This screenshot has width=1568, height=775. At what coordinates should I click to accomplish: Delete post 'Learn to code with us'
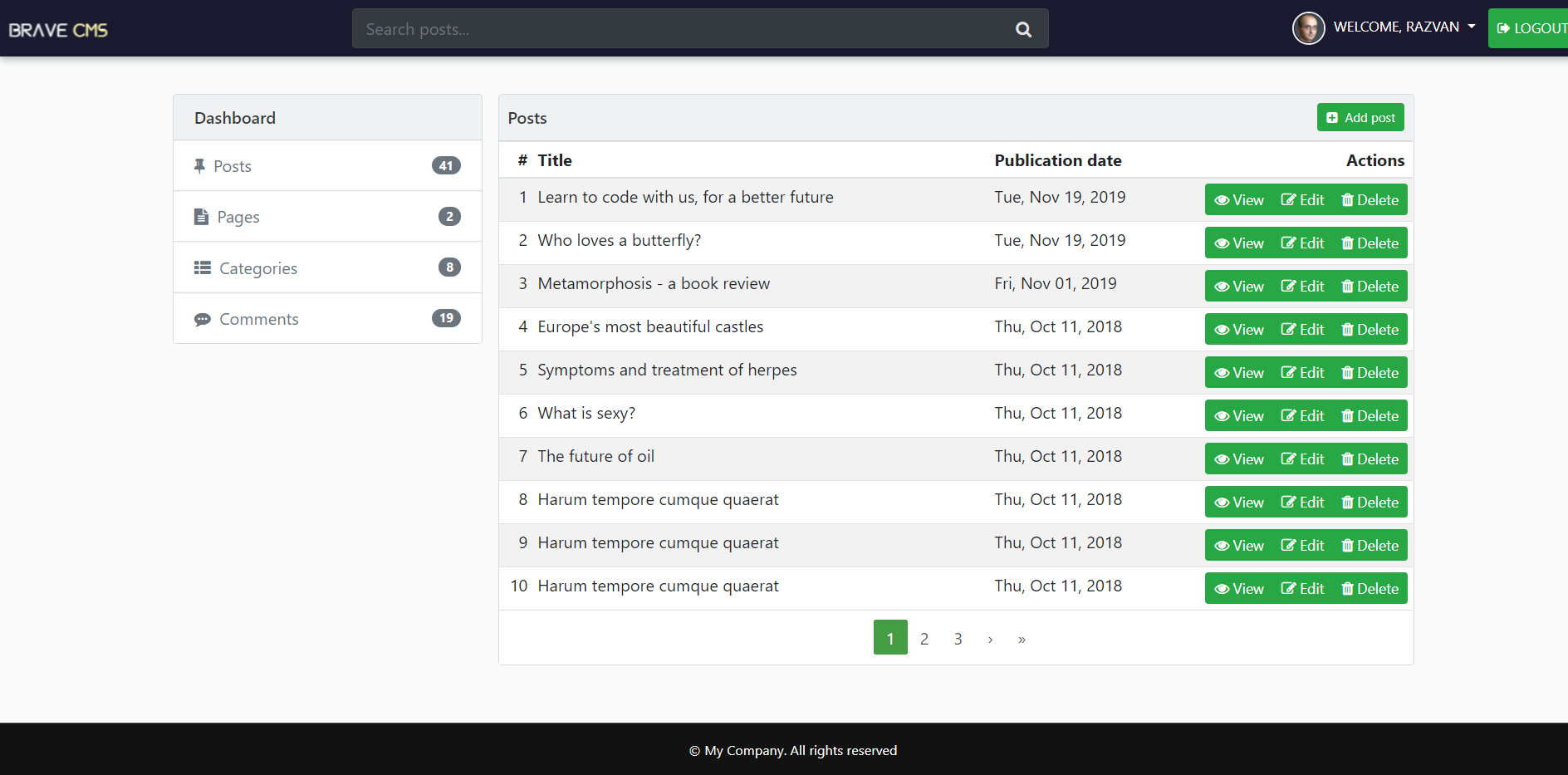coord(1370,199)
